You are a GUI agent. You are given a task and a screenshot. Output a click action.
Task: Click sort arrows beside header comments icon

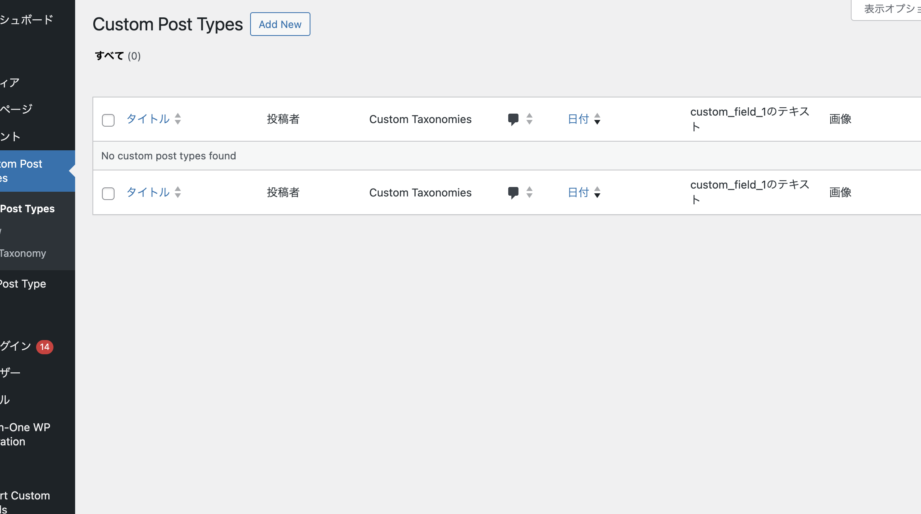click(x=529, y=119)
